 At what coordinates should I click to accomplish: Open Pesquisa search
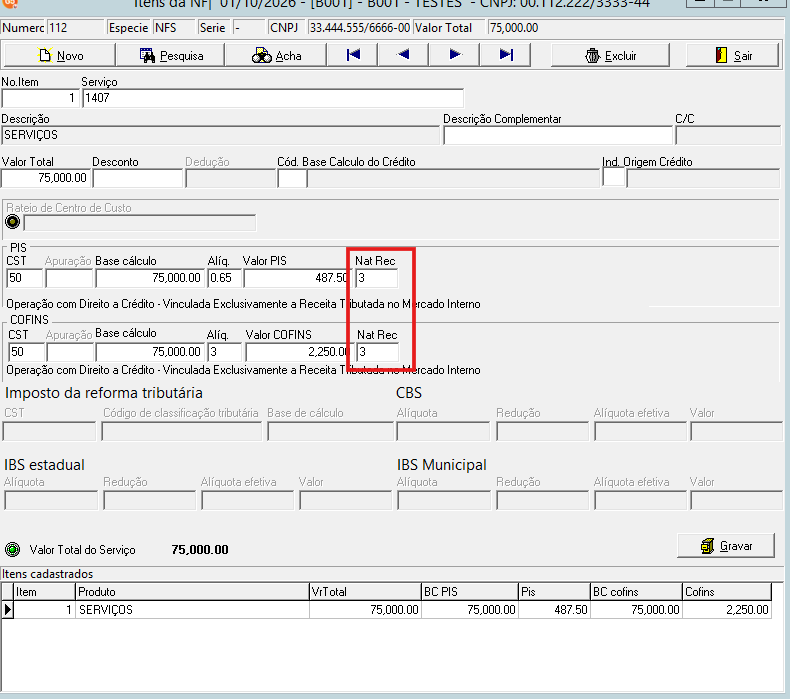pos(170,55)
